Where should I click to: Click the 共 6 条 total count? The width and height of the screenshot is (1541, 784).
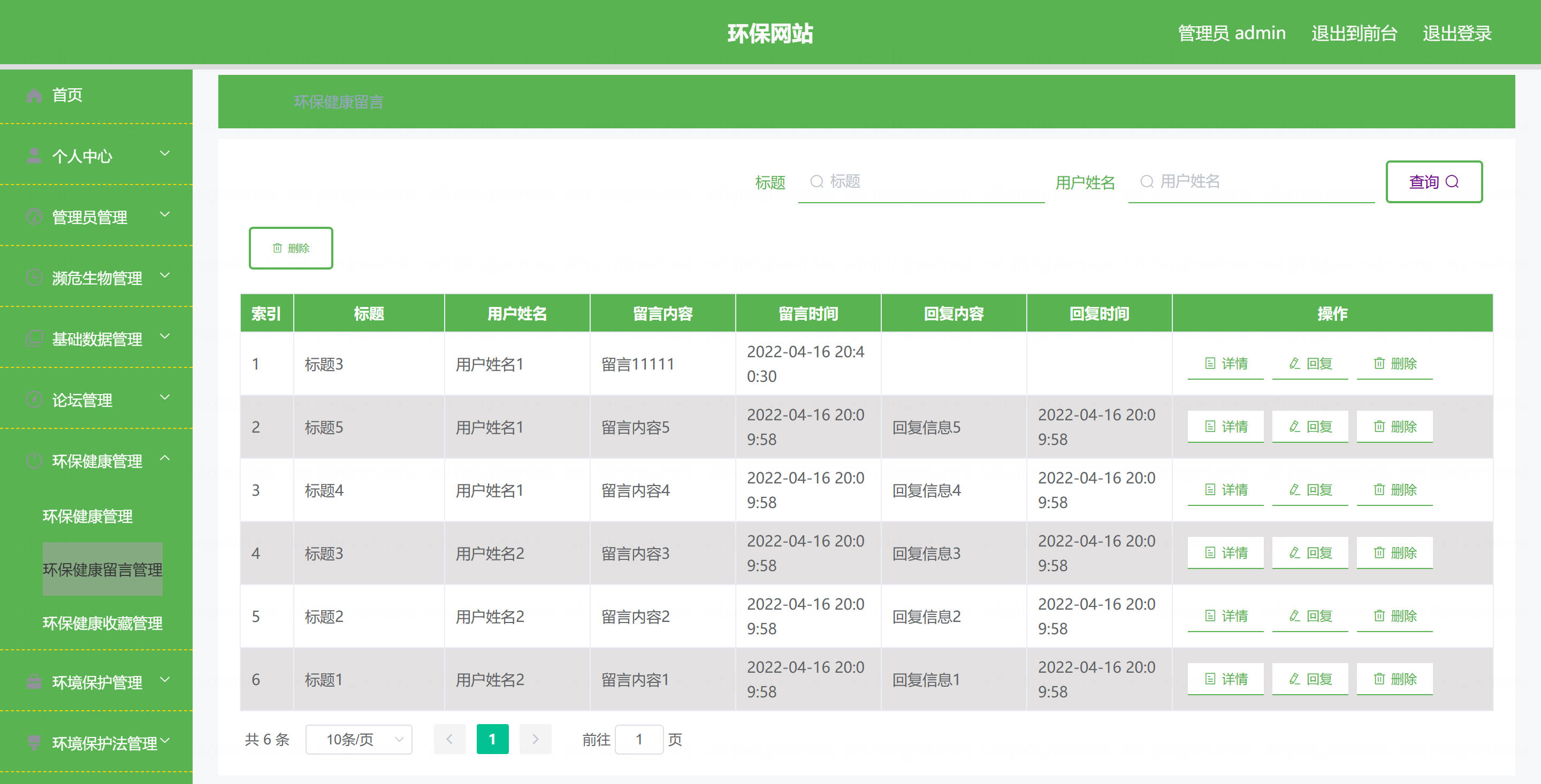tap(267, 740)
